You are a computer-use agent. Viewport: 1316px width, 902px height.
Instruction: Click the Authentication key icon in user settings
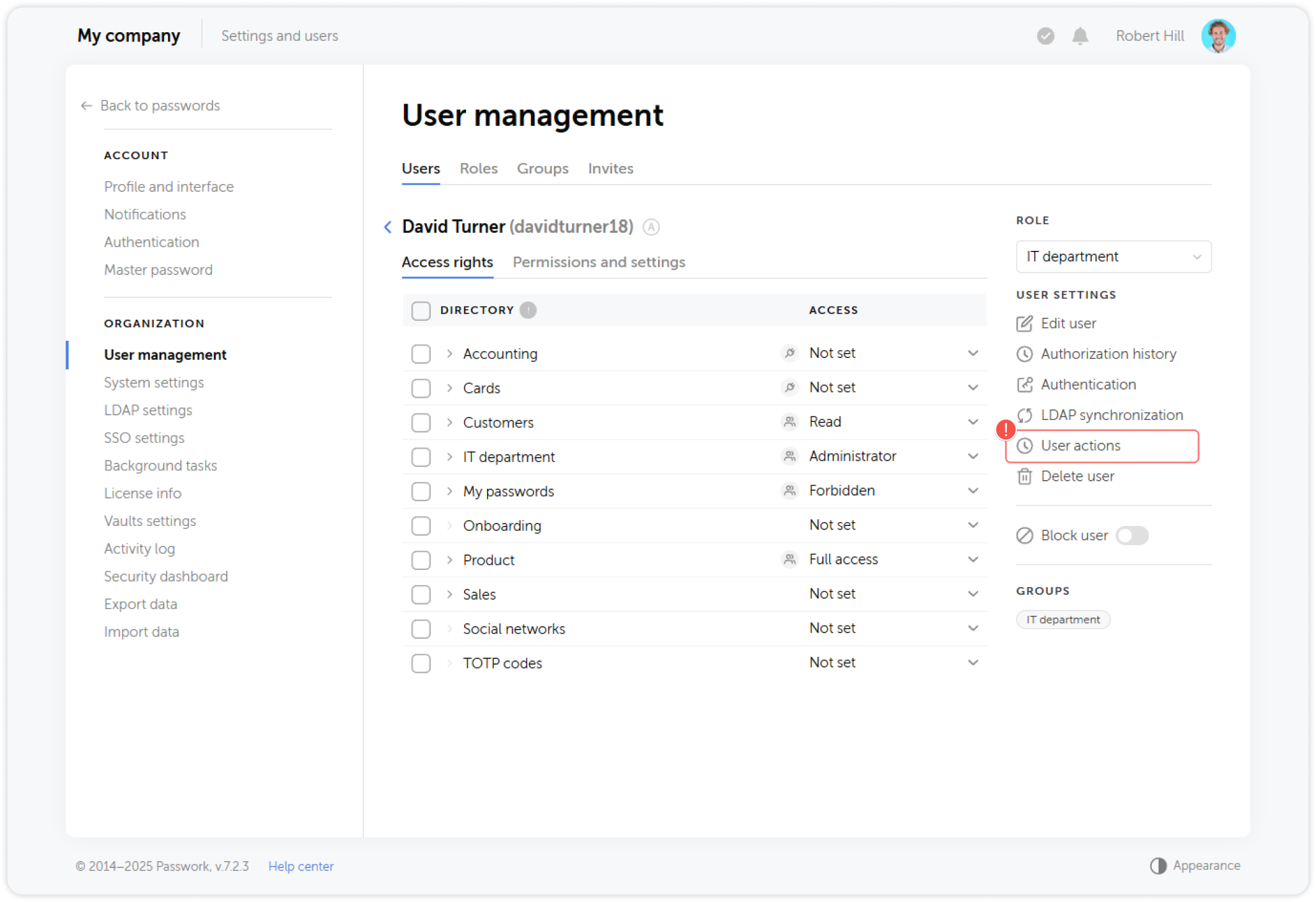click(1025, 384)
